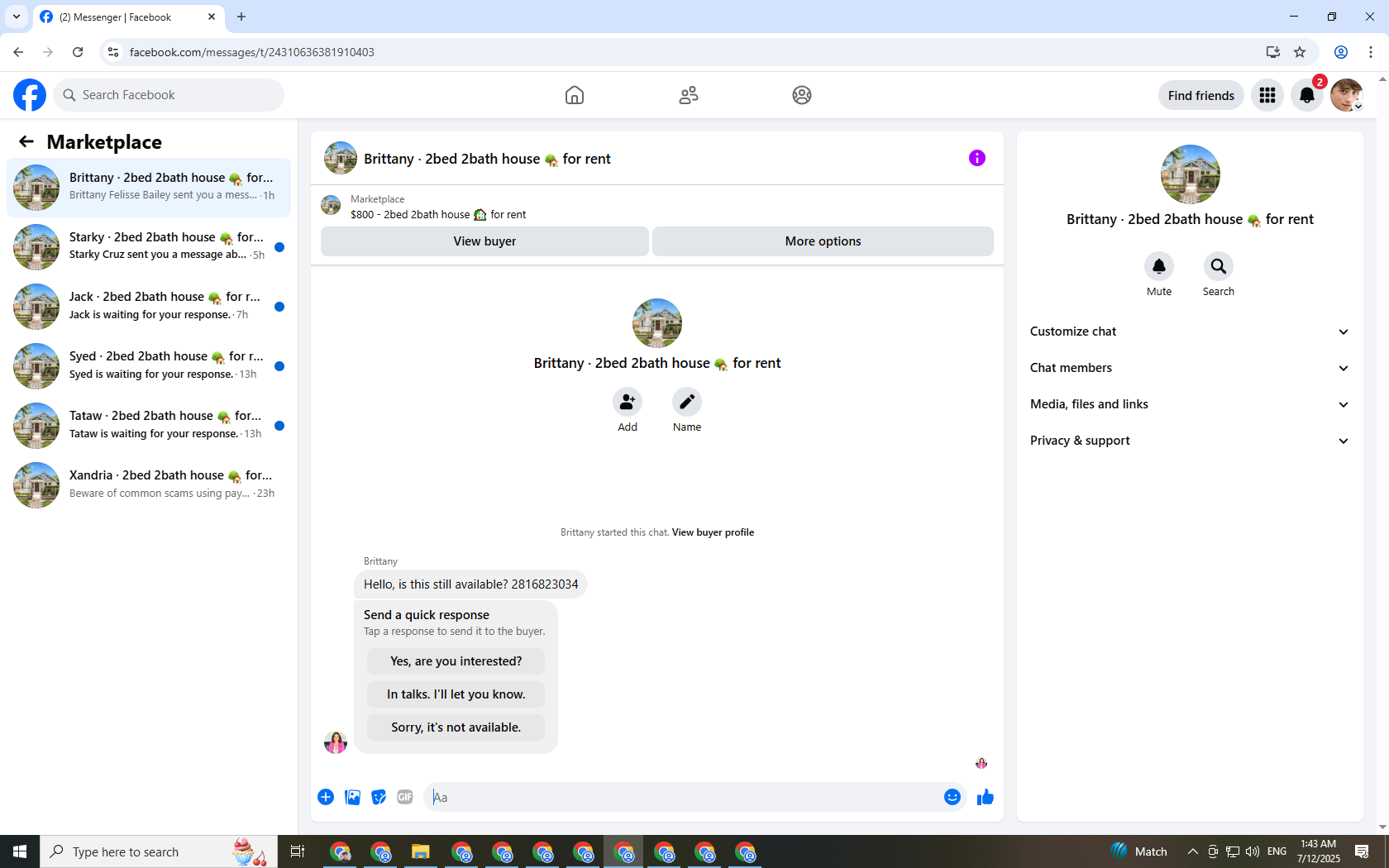The width and height of the screenshot is (1389, 868).
Task: Send quick response 'In talks. I'll let you know.'
Action: pos(456,694)
